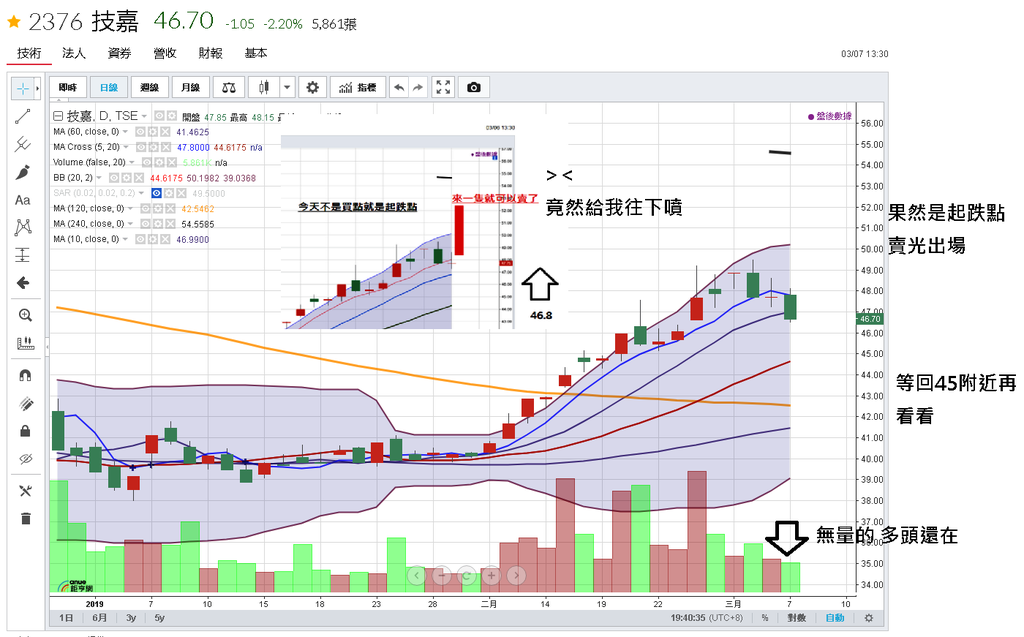Image resolution: width=1024 pixels, height=637 pixels.
Task: Remove drawings with the trash icon
Action: (x=25, y=519)
